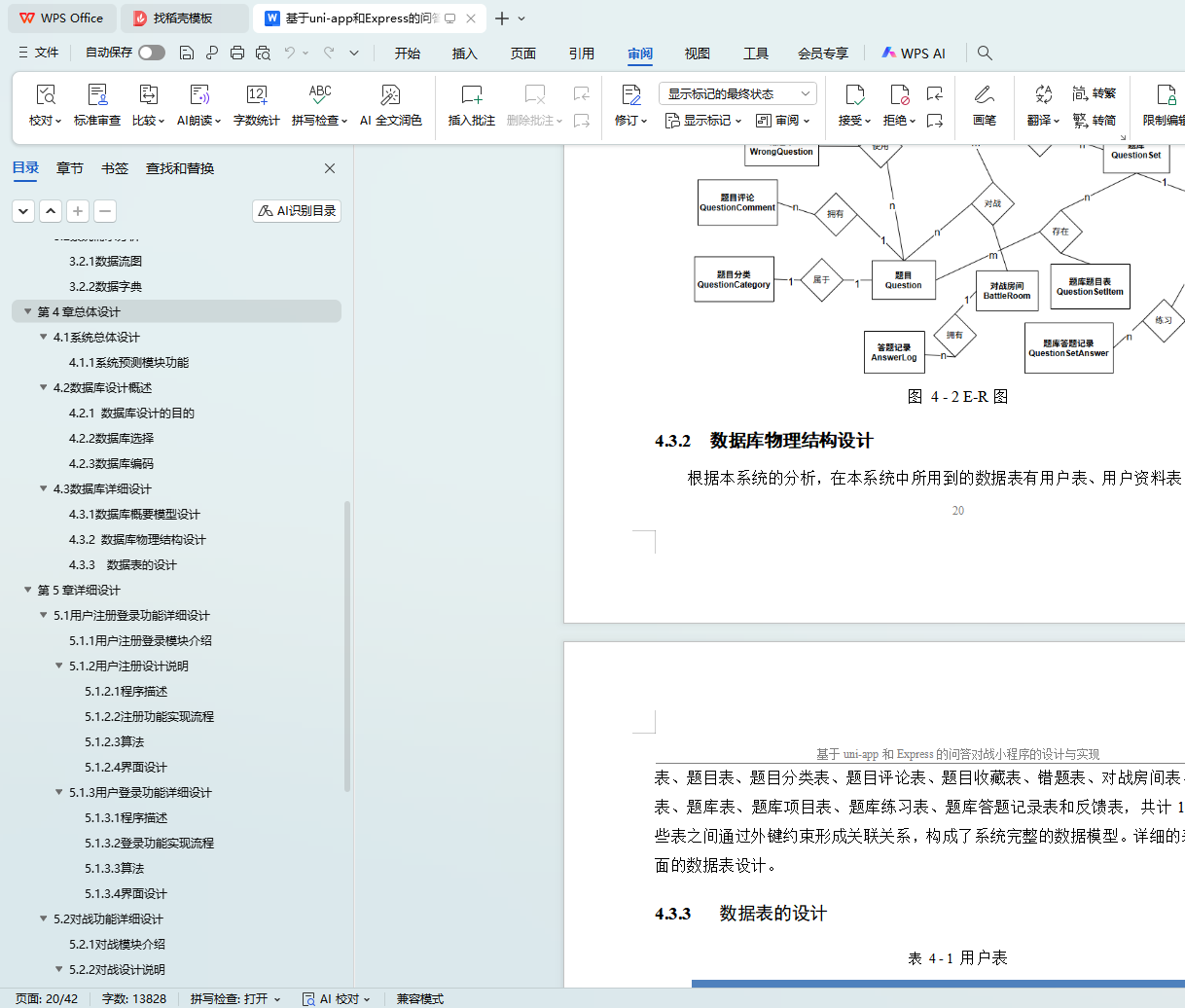Open the 显示标记的最终状态 dropdown
The width and height of the screenshot is (1185, 1008).
pyautogui.click(x=737, y=93)
